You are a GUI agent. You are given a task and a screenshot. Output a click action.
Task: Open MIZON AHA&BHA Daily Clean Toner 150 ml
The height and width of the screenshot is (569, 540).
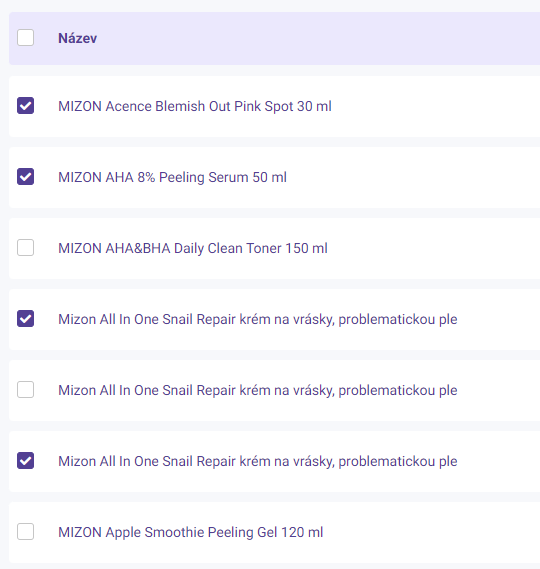(193, 249)
